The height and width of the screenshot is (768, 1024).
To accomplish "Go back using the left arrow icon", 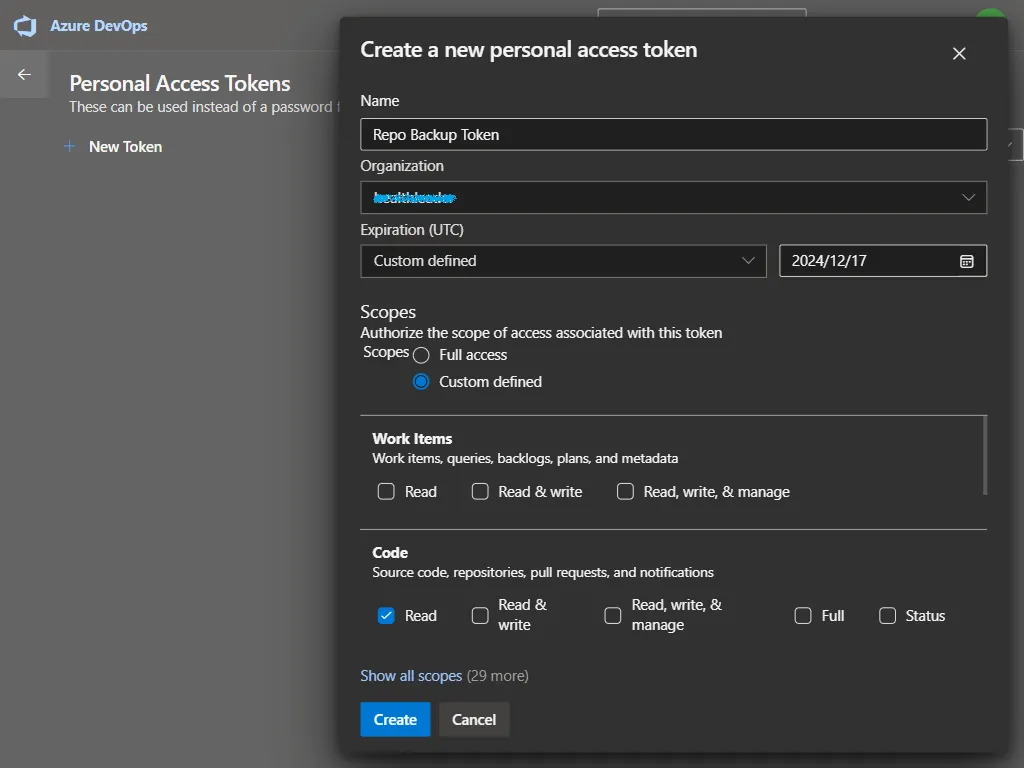I will coord(24,74).
